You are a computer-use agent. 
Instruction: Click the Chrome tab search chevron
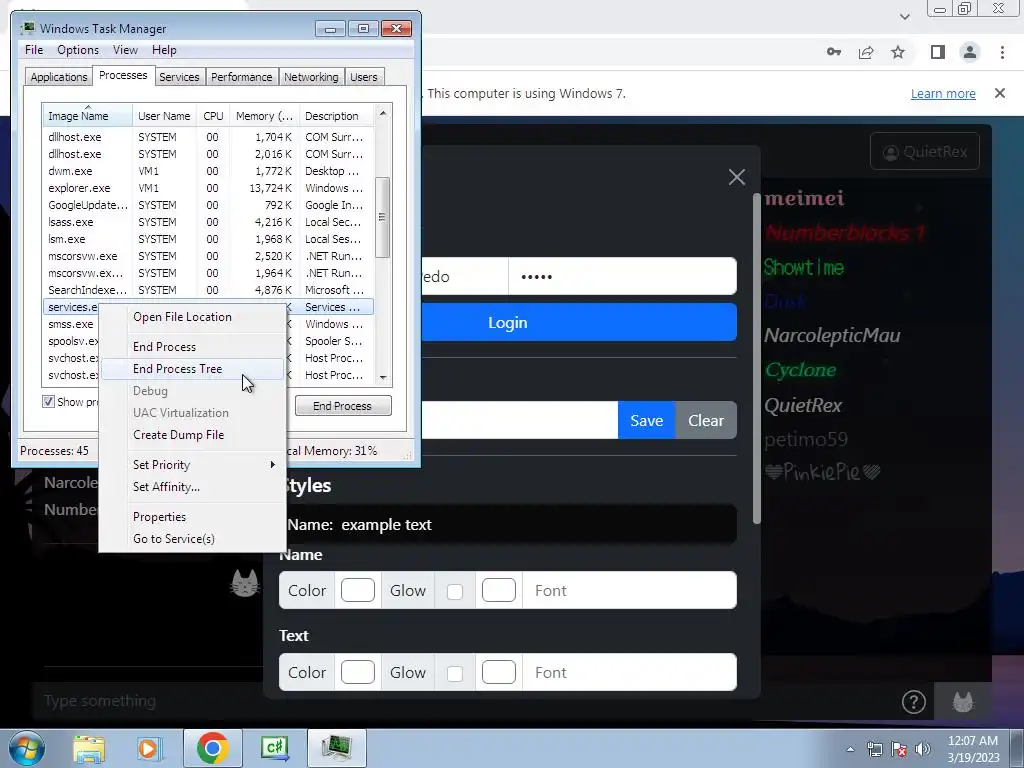tap(904, 16)
